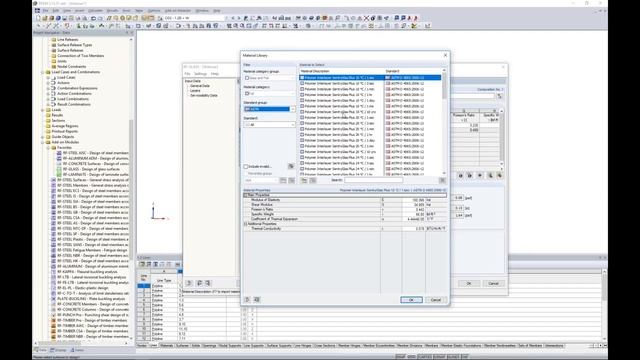This screenshot has height=360, width=640.
Task: Confirm Material Library with OK
Action: pos(411,300)
